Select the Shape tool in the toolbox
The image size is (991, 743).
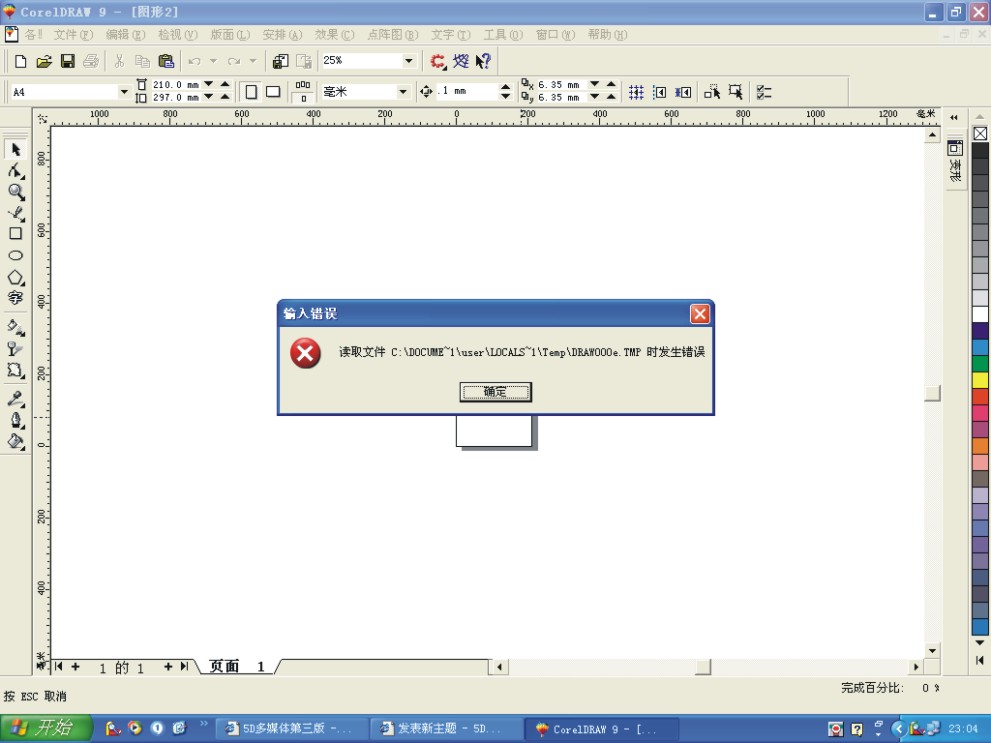click(x=16, y=171)
